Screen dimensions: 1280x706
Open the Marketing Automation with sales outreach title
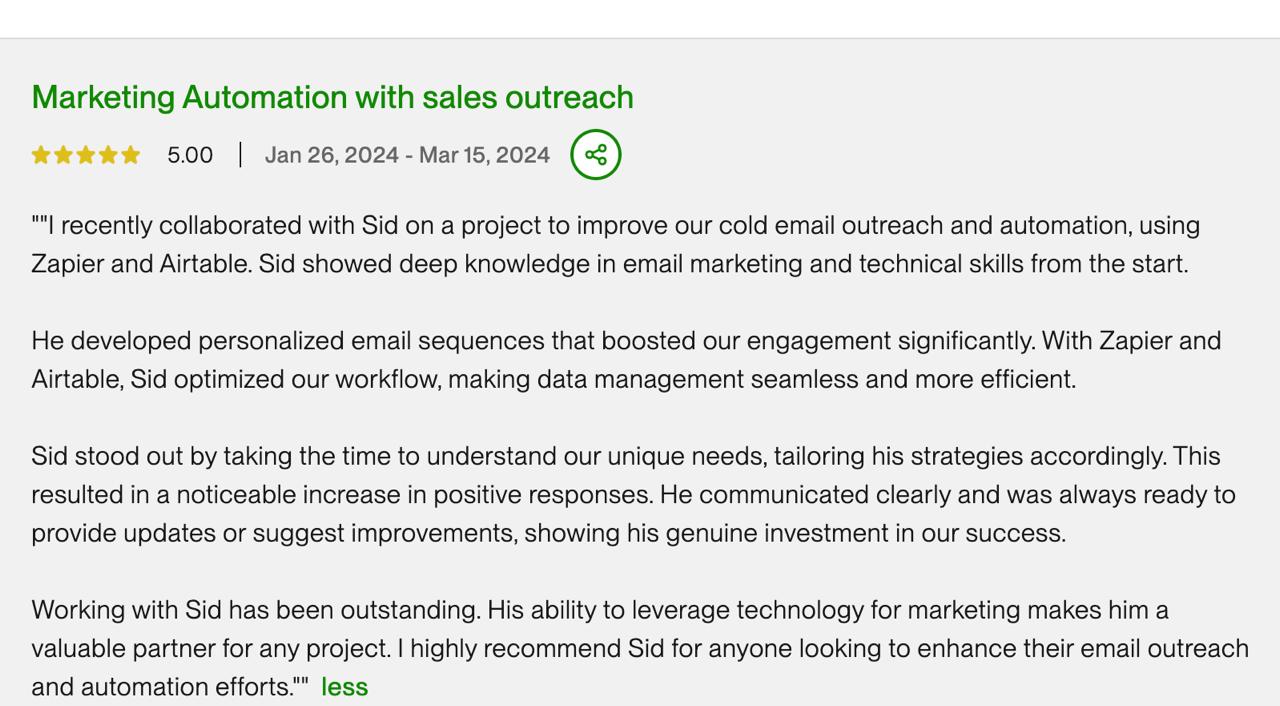333,97
